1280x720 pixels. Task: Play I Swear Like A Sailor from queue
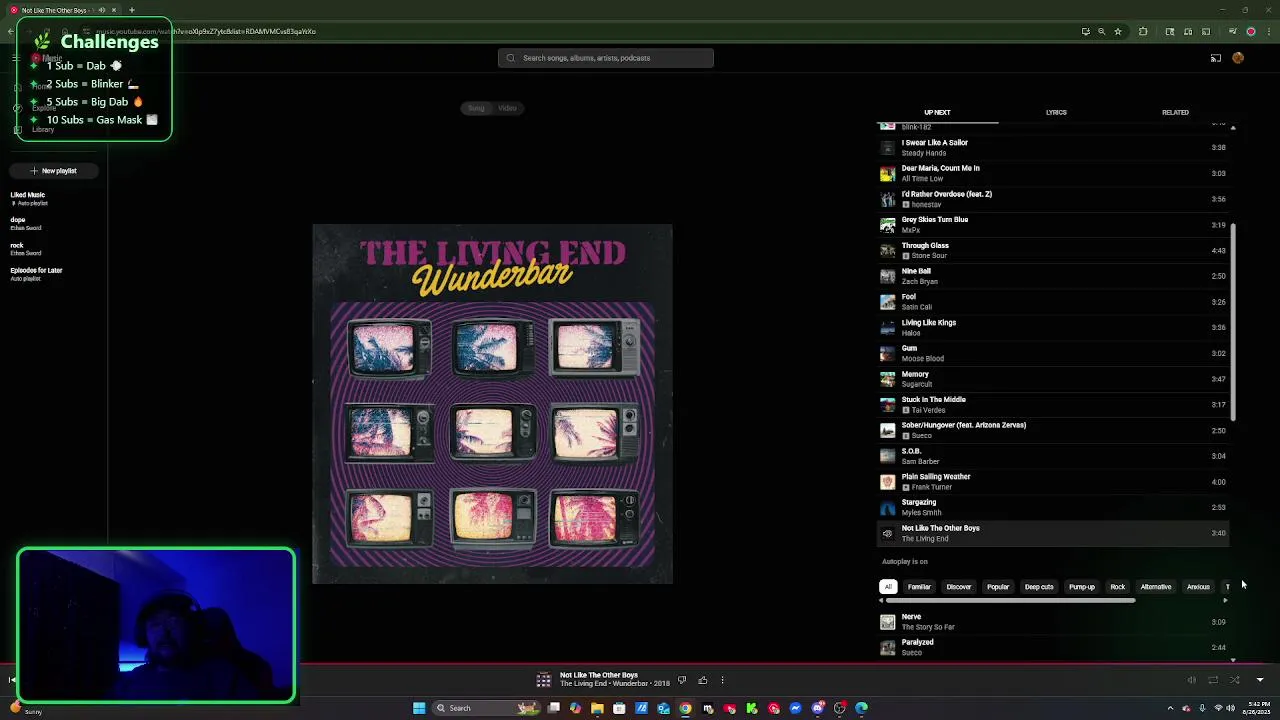pyautogui.click(x=1053, y=148)
